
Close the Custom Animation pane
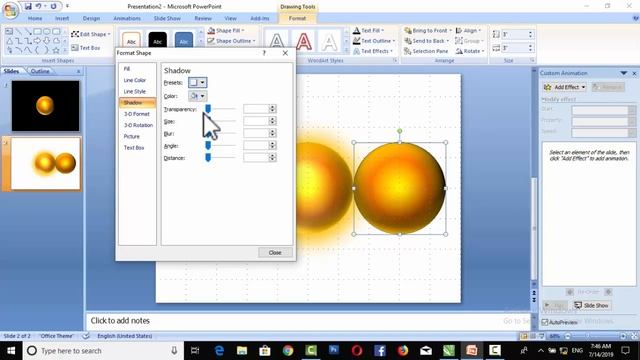(x=634, y=73)
